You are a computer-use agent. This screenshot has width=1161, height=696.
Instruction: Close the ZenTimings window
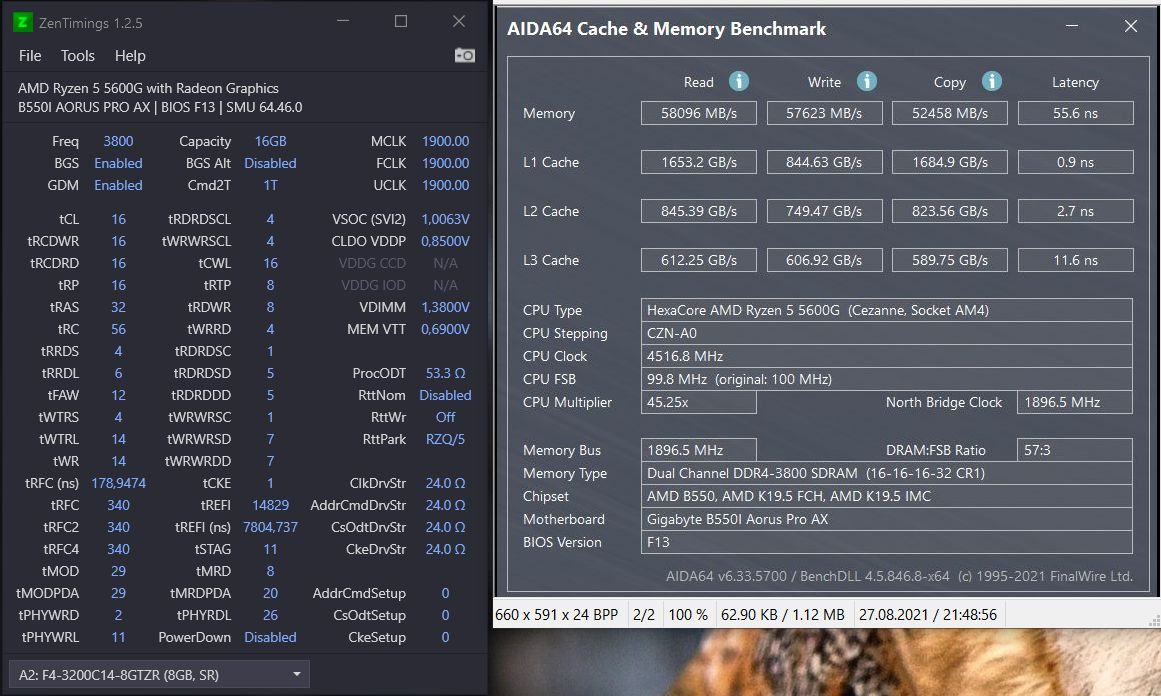pos(459,21)
